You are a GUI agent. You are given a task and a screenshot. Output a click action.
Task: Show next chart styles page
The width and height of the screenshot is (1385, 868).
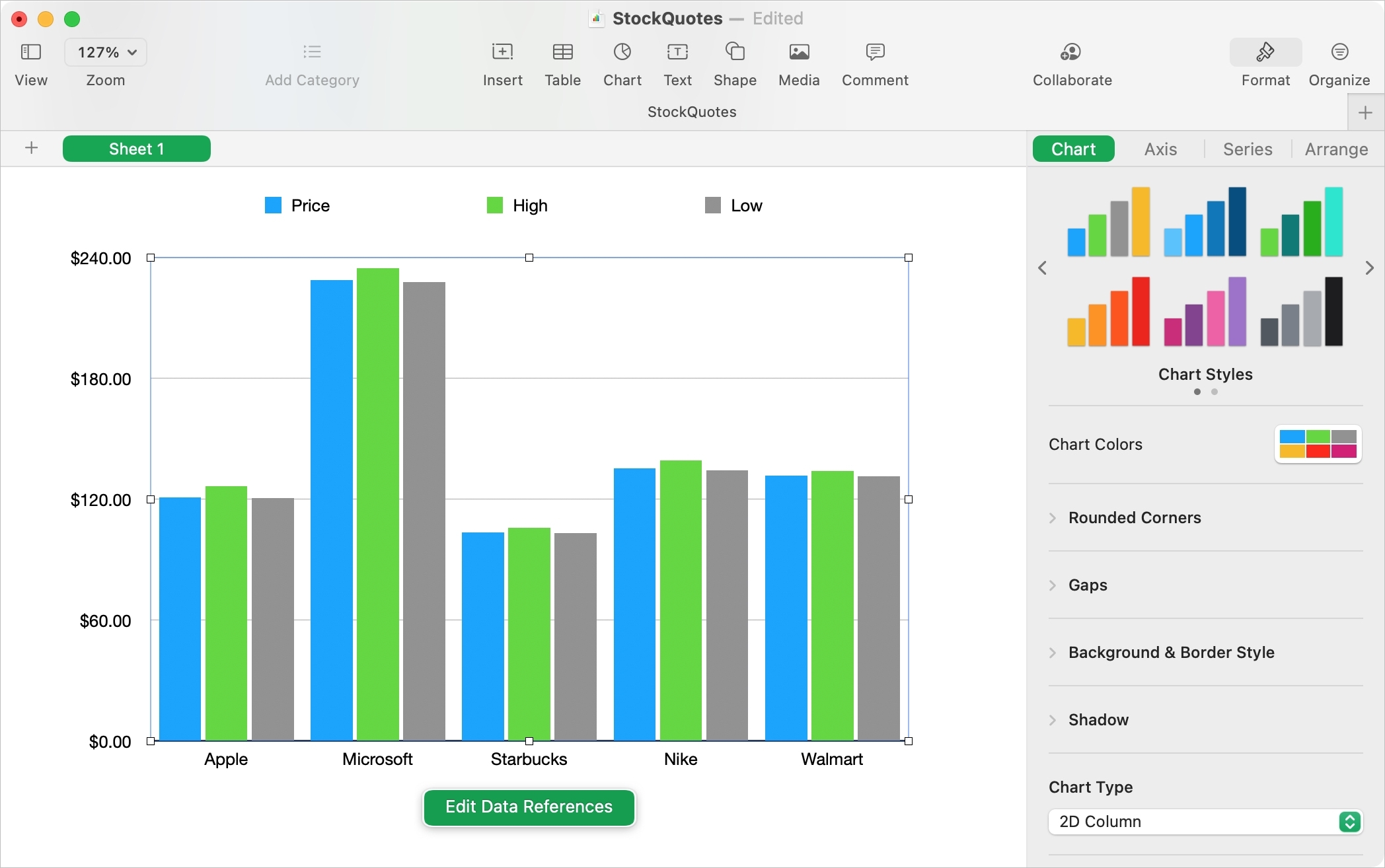(x=1369, y=268)
